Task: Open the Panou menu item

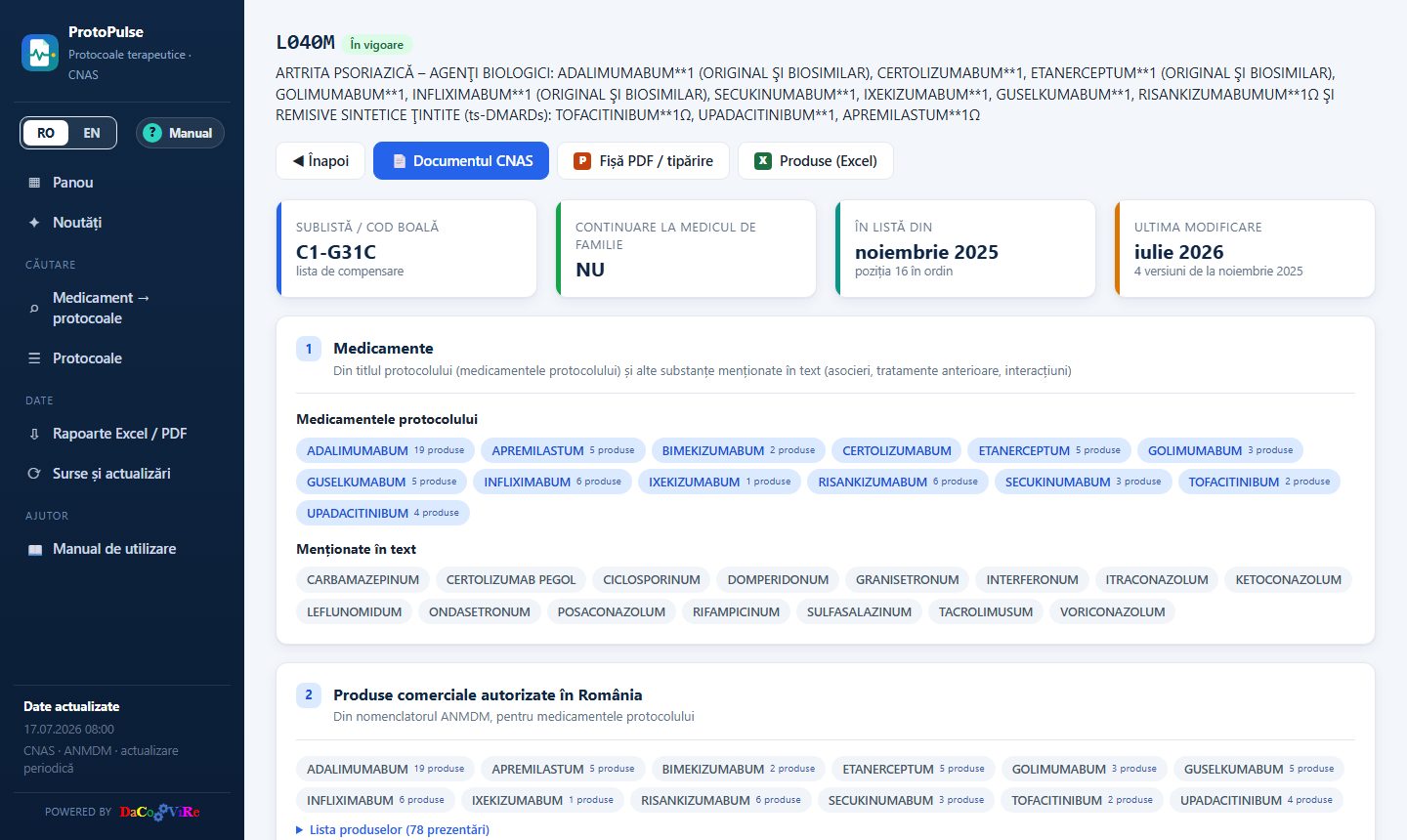Action: [122, 183]
